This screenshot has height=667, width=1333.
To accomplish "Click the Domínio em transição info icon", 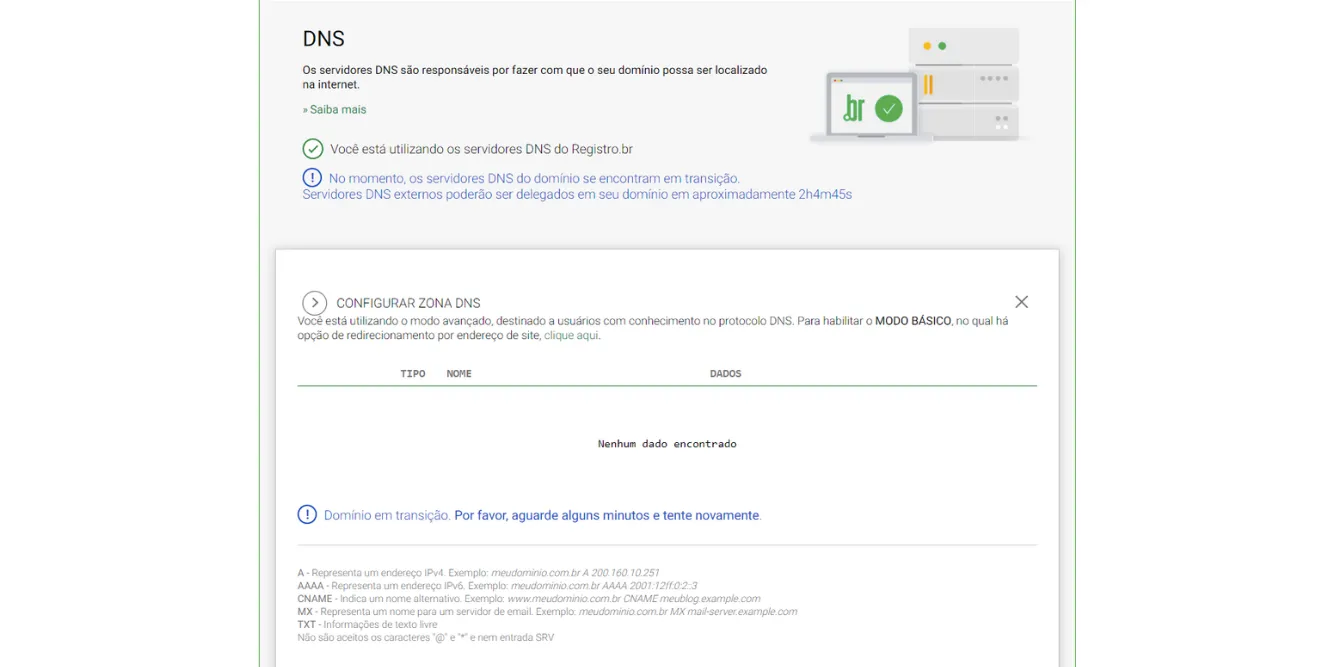I will pos(307,515).
